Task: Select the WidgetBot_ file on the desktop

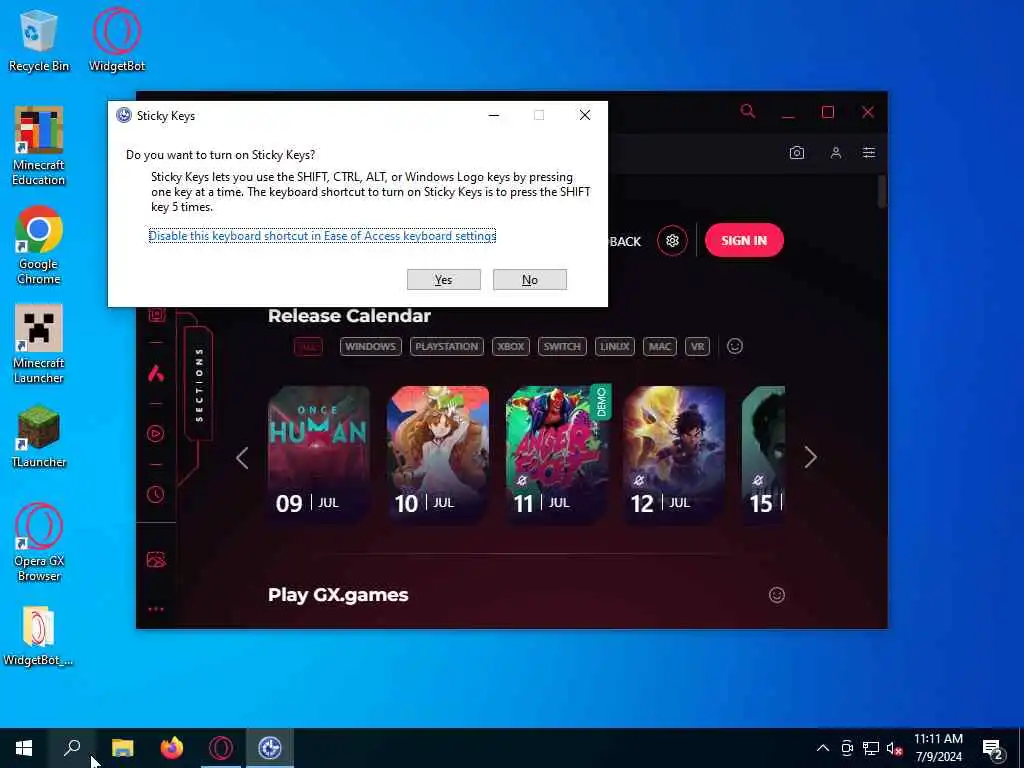Action: tap(39, 637)
